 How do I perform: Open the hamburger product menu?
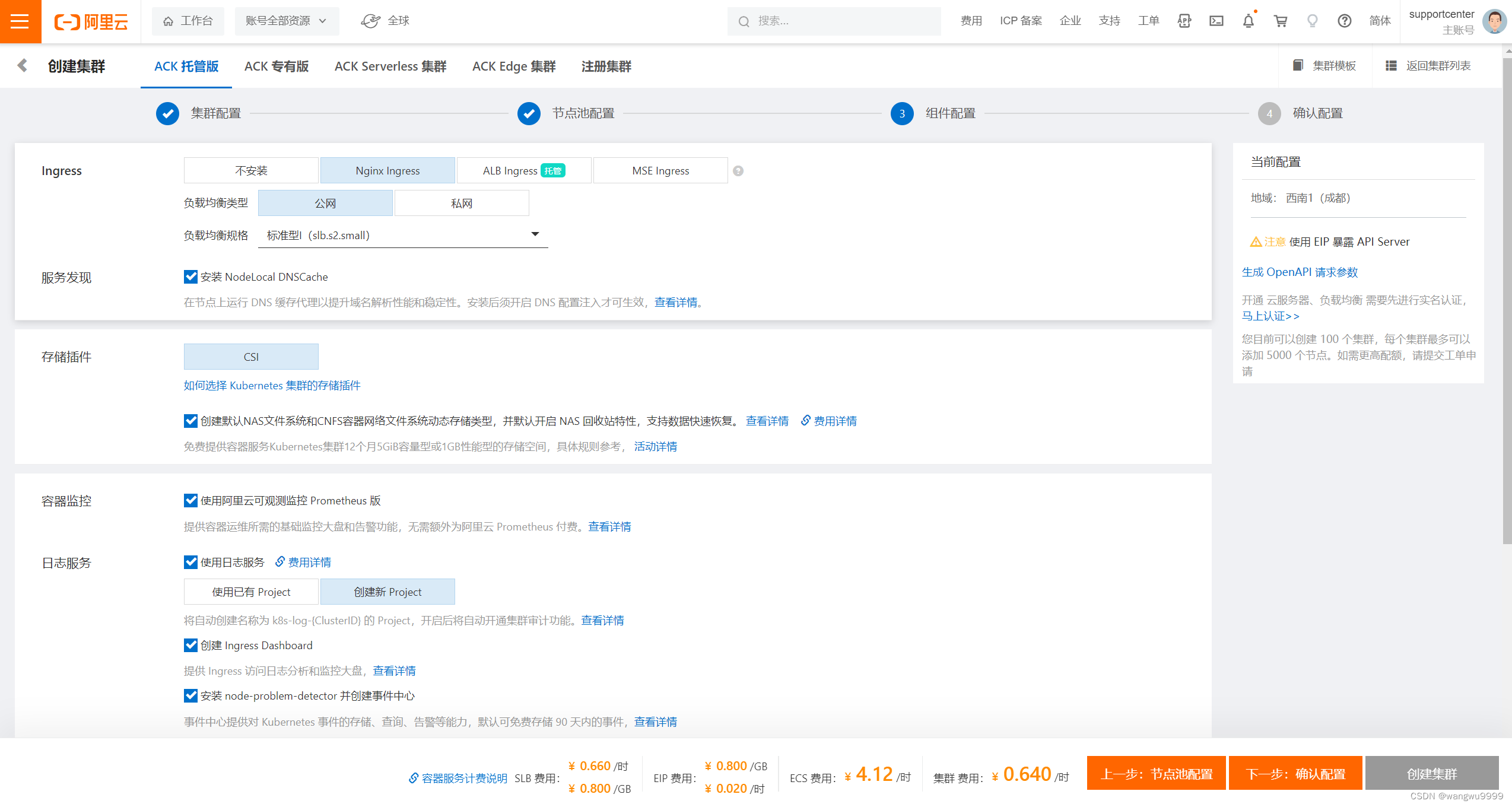pyautogui.click(x=20, y=21)
